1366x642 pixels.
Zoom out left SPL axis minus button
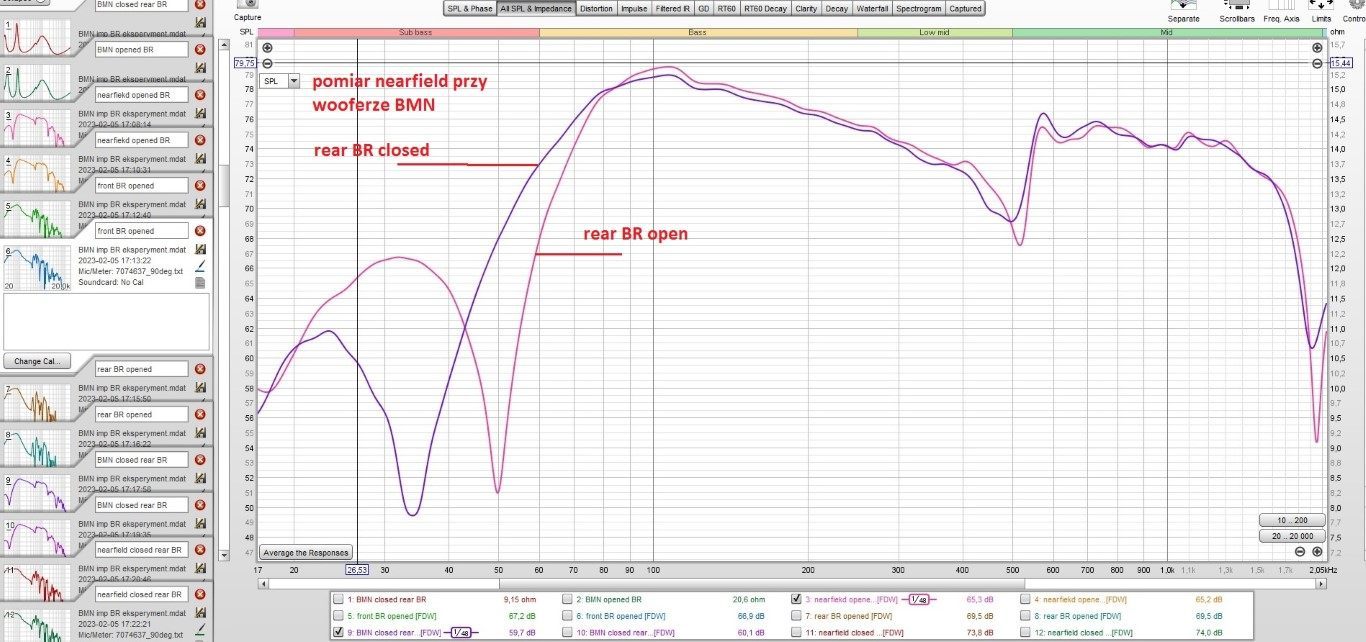tap(267, 63)
